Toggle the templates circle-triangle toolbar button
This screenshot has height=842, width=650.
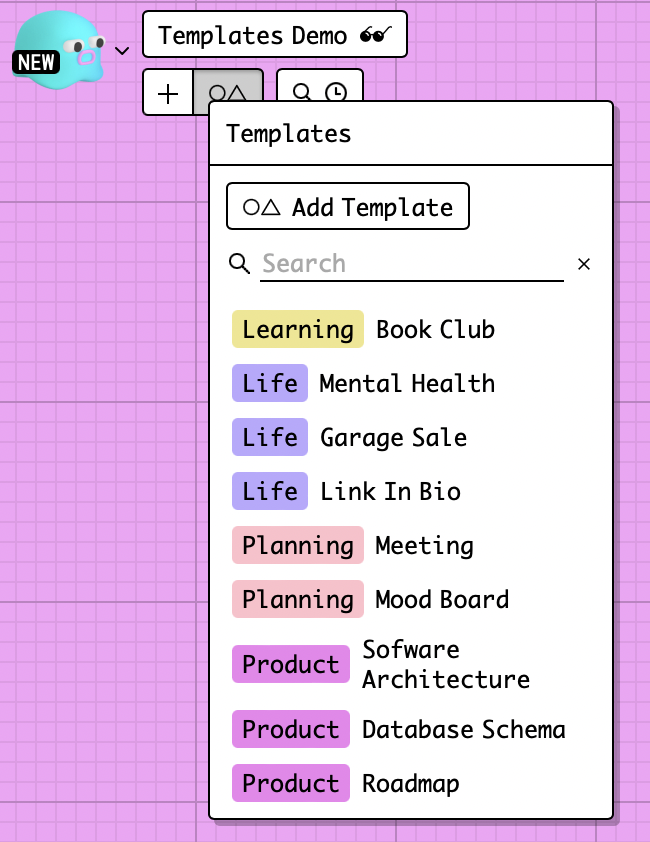pyautogui.click(x=228, y=94)
